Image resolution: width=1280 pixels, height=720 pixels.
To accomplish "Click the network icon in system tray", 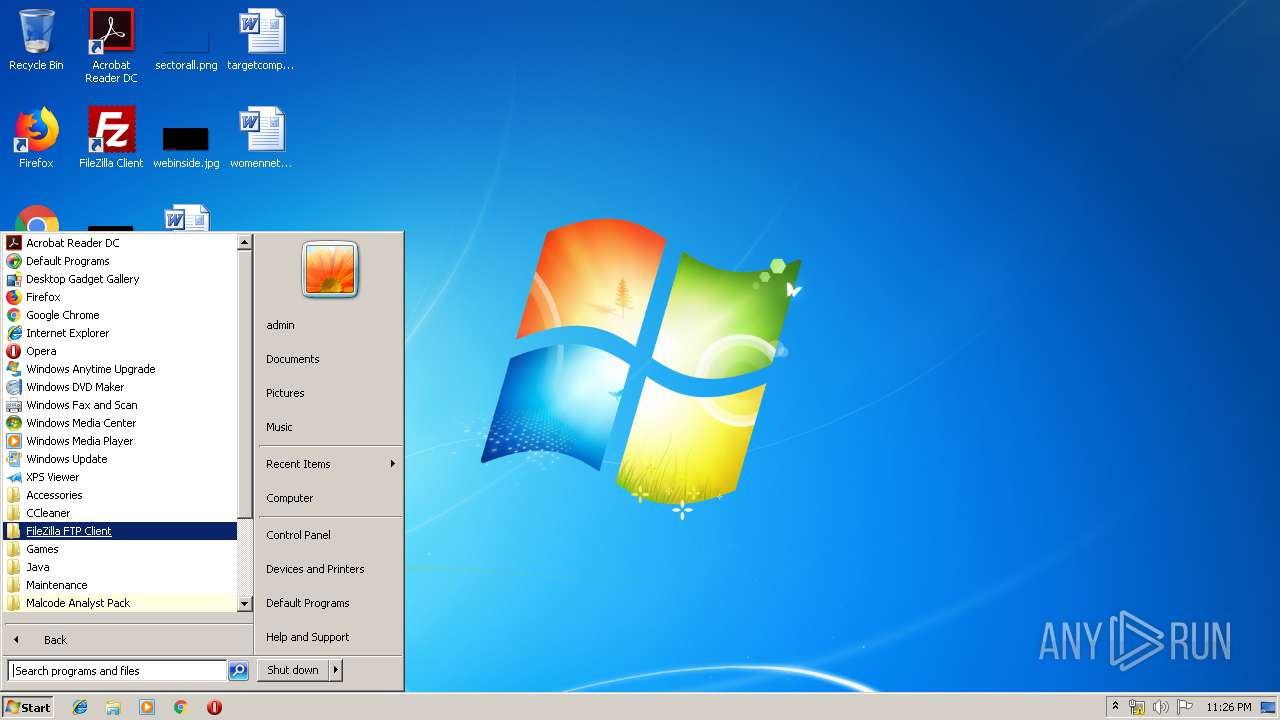I will tap(1137, 707).
